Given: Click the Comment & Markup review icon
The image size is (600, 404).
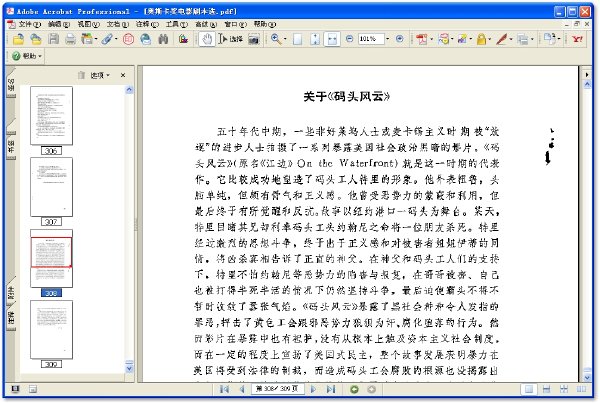Looking at the screenshot, I should click(443, 39).
